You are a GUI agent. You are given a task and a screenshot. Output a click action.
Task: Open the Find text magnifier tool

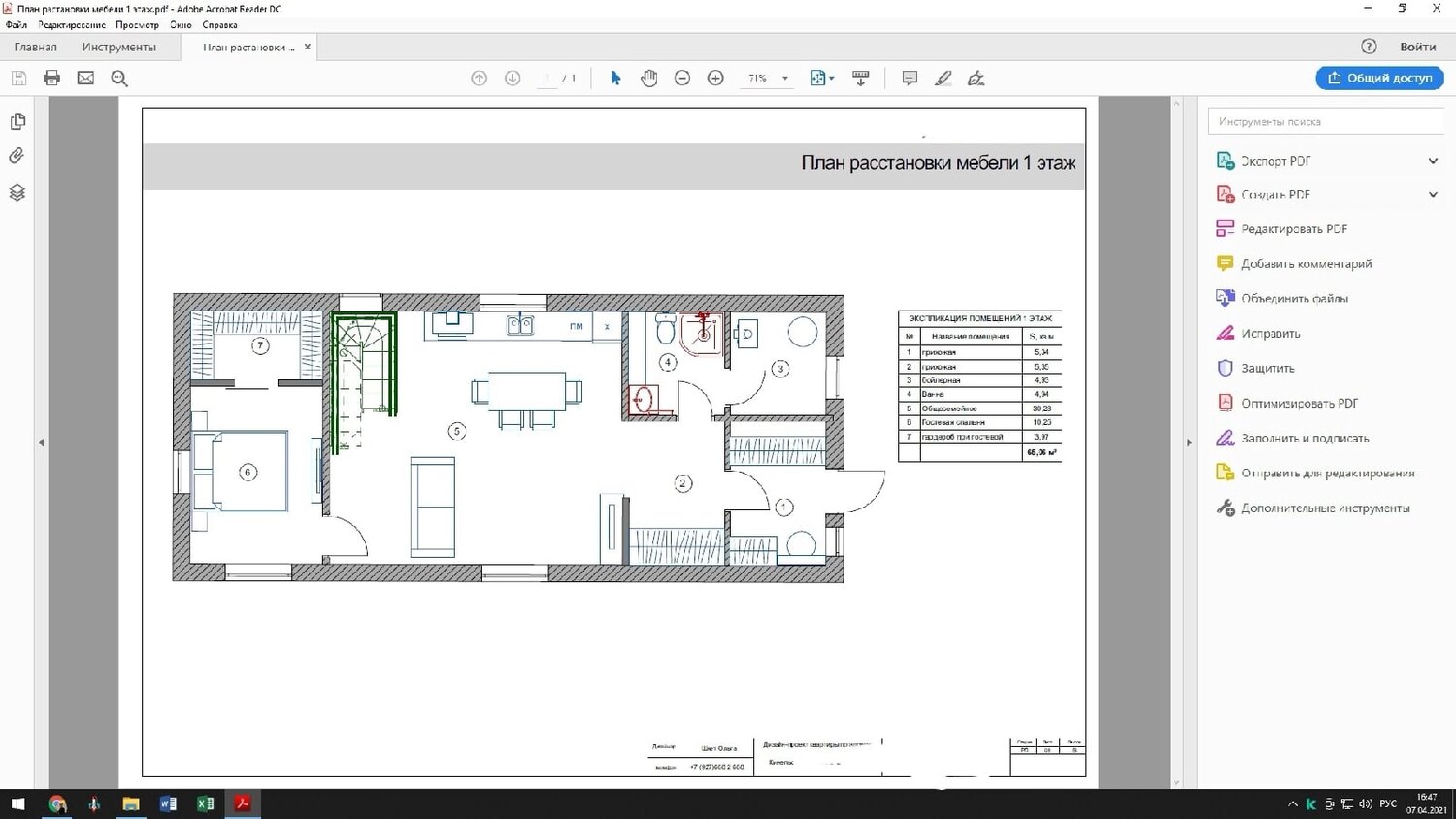(x=119, y=79)
